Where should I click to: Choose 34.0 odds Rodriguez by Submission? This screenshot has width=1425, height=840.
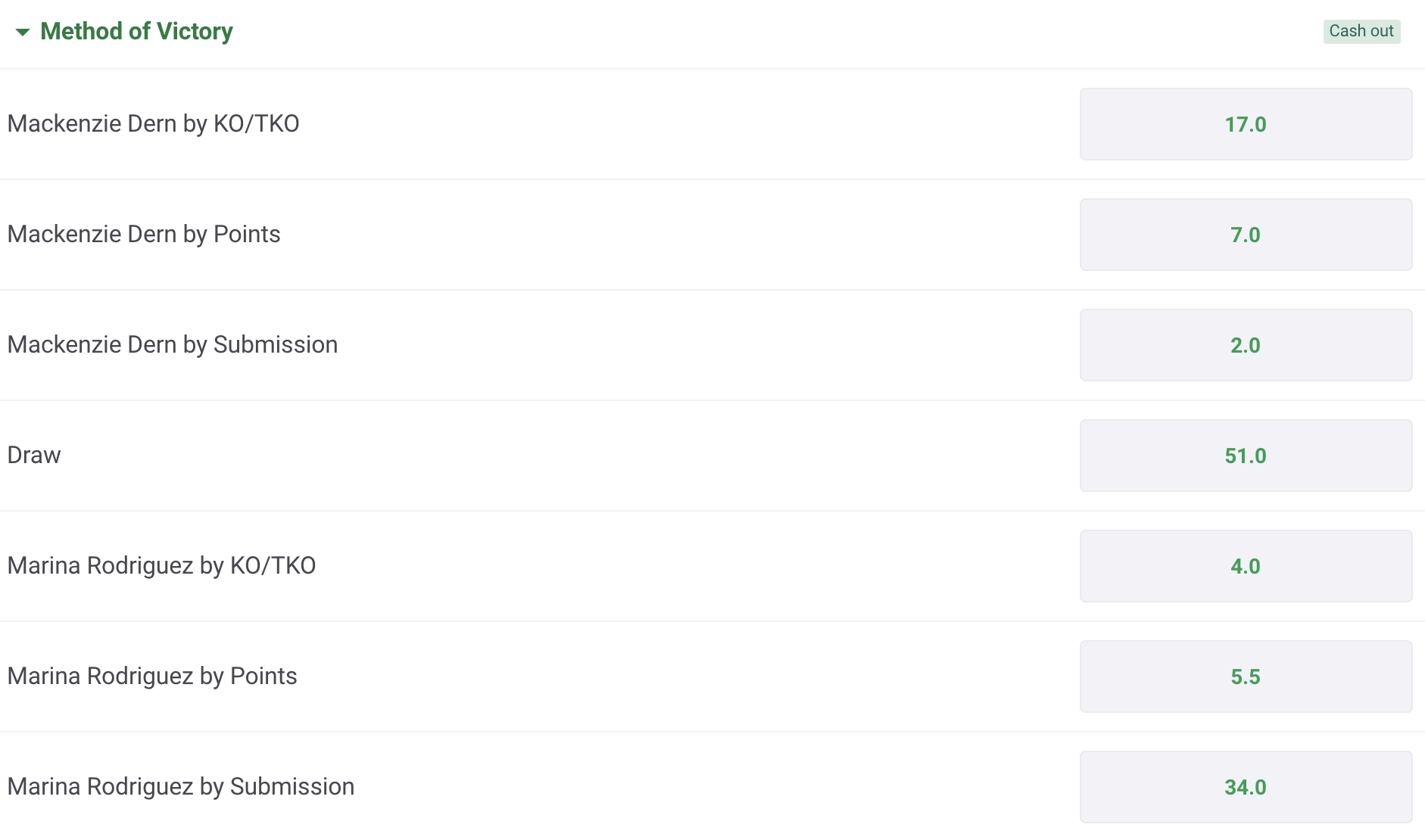click(x=1246, y=787)
